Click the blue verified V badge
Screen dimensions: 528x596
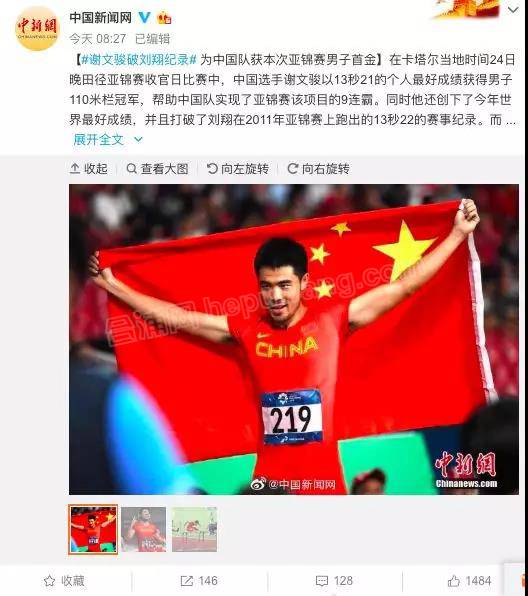tap(144, 17)
